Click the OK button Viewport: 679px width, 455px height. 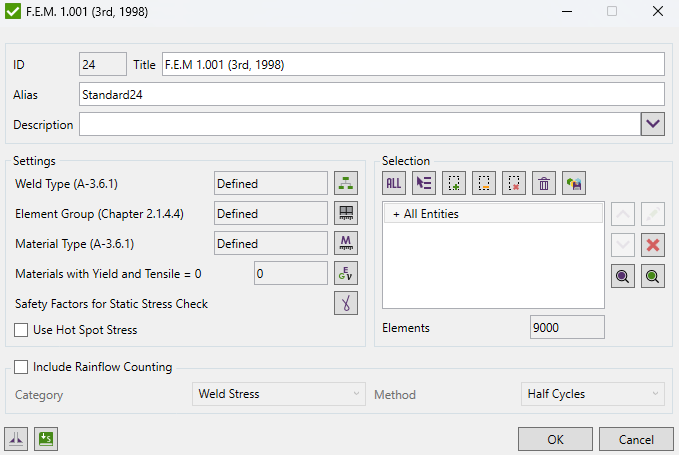tap(555, 439)
